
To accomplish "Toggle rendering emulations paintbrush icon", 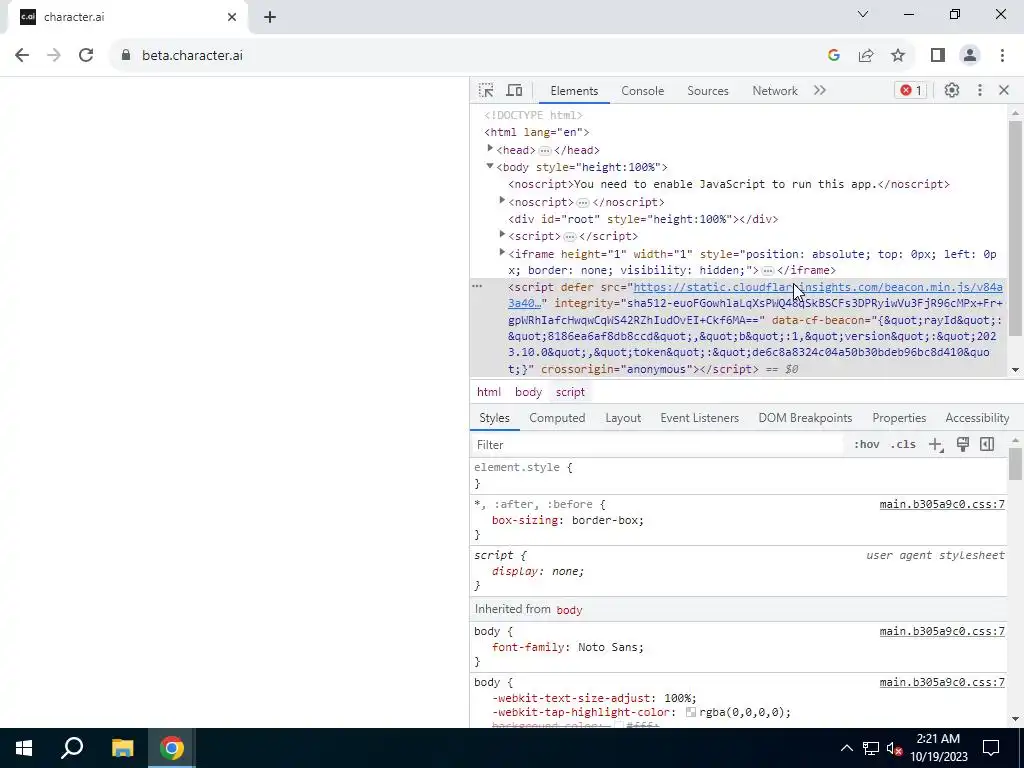I will (963, 445).
